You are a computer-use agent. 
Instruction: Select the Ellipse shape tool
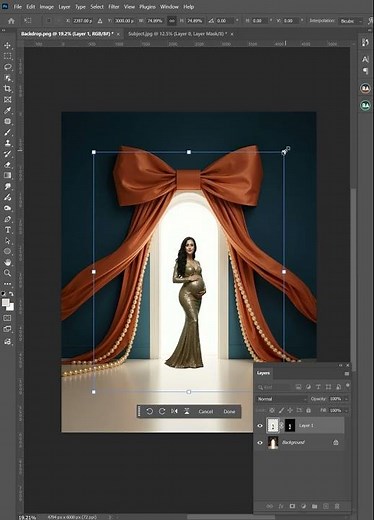(x=7, y=251)
